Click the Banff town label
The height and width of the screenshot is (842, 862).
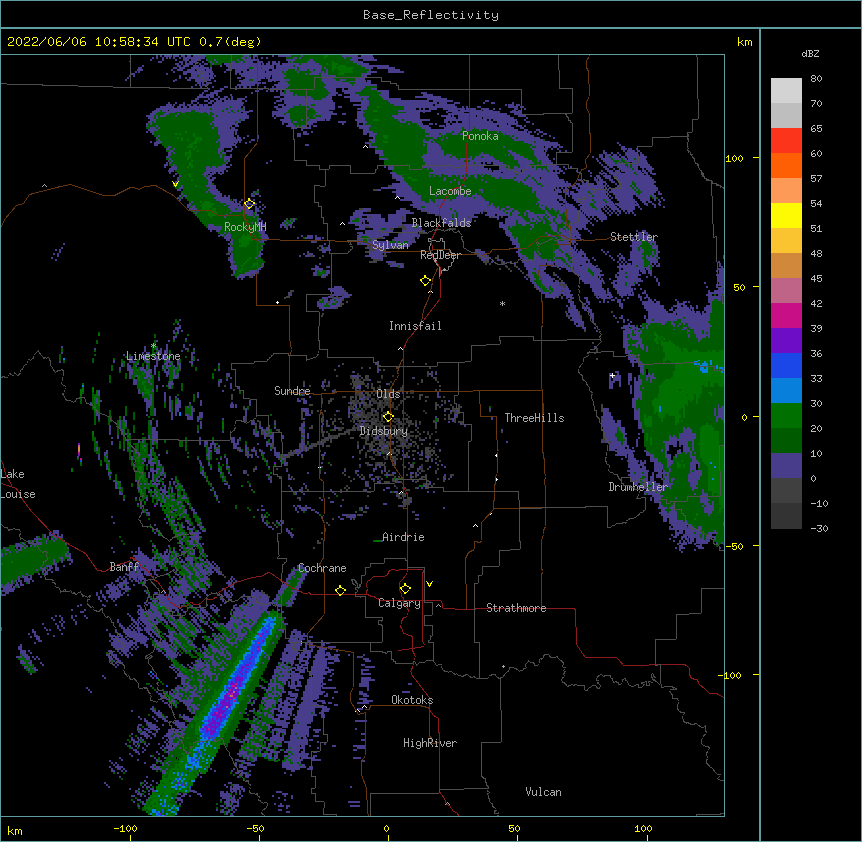124,567
